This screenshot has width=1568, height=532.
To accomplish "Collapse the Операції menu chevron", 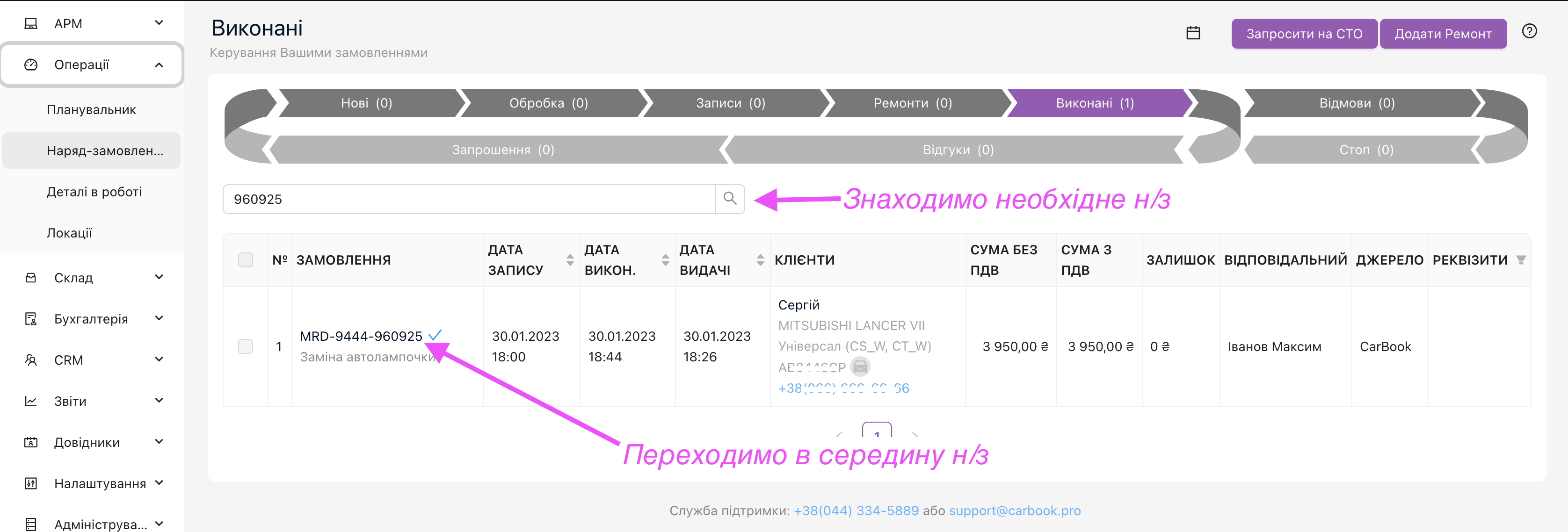I will [x=159, y=65].
